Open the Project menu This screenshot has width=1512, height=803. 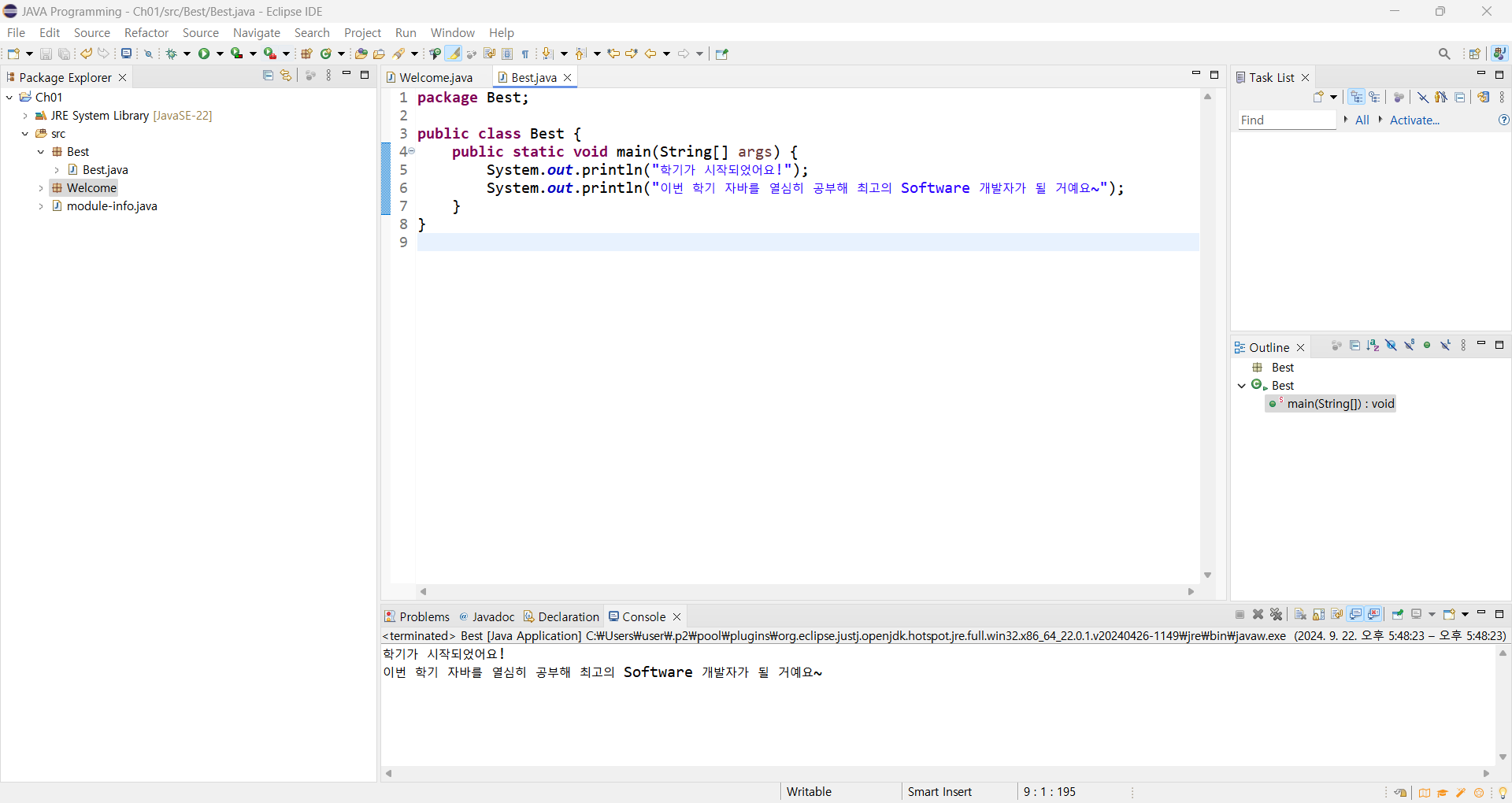pos(362,32)
